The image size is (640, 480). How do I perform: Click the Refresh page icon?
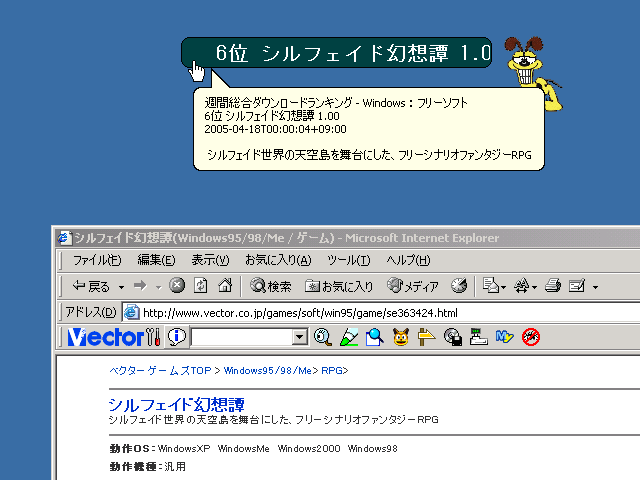(x=200, y=285)
